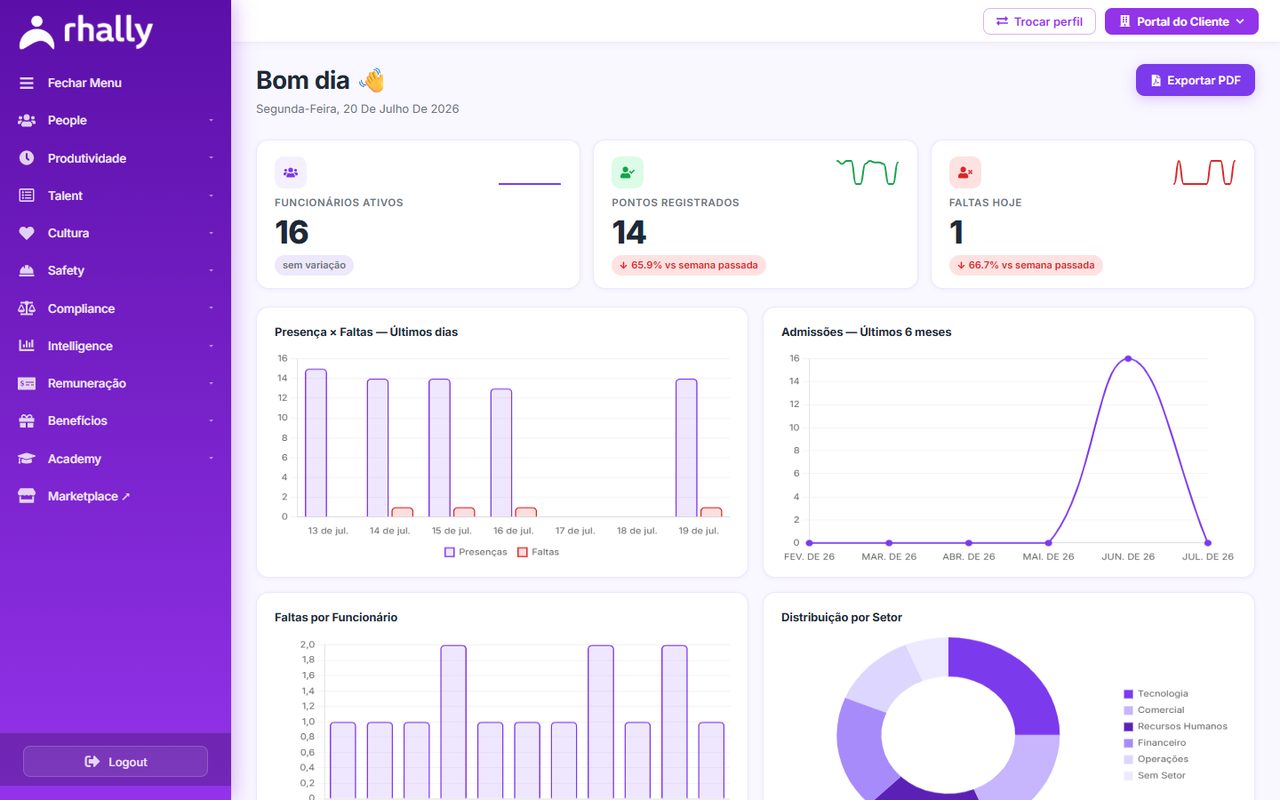
Task: Expand the Compliance submenu chevron
Action: click(x=211, y=308)
